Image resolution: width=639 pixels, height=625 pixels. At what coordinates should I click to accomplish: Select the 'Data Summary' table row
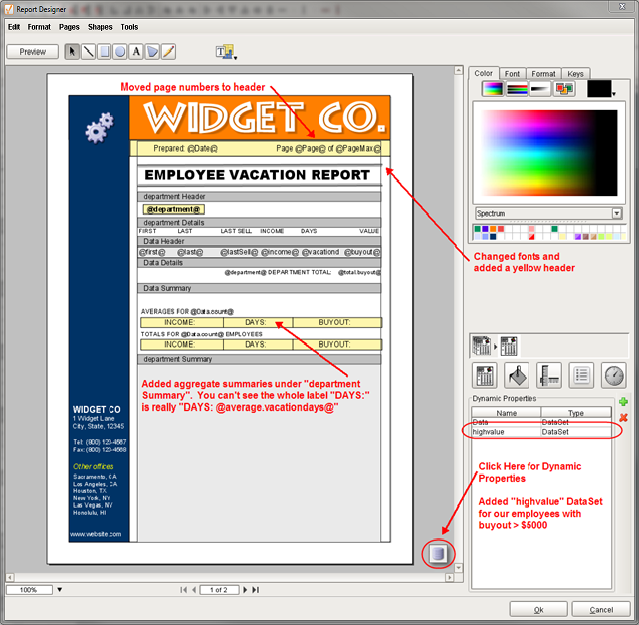click(259, 288)
